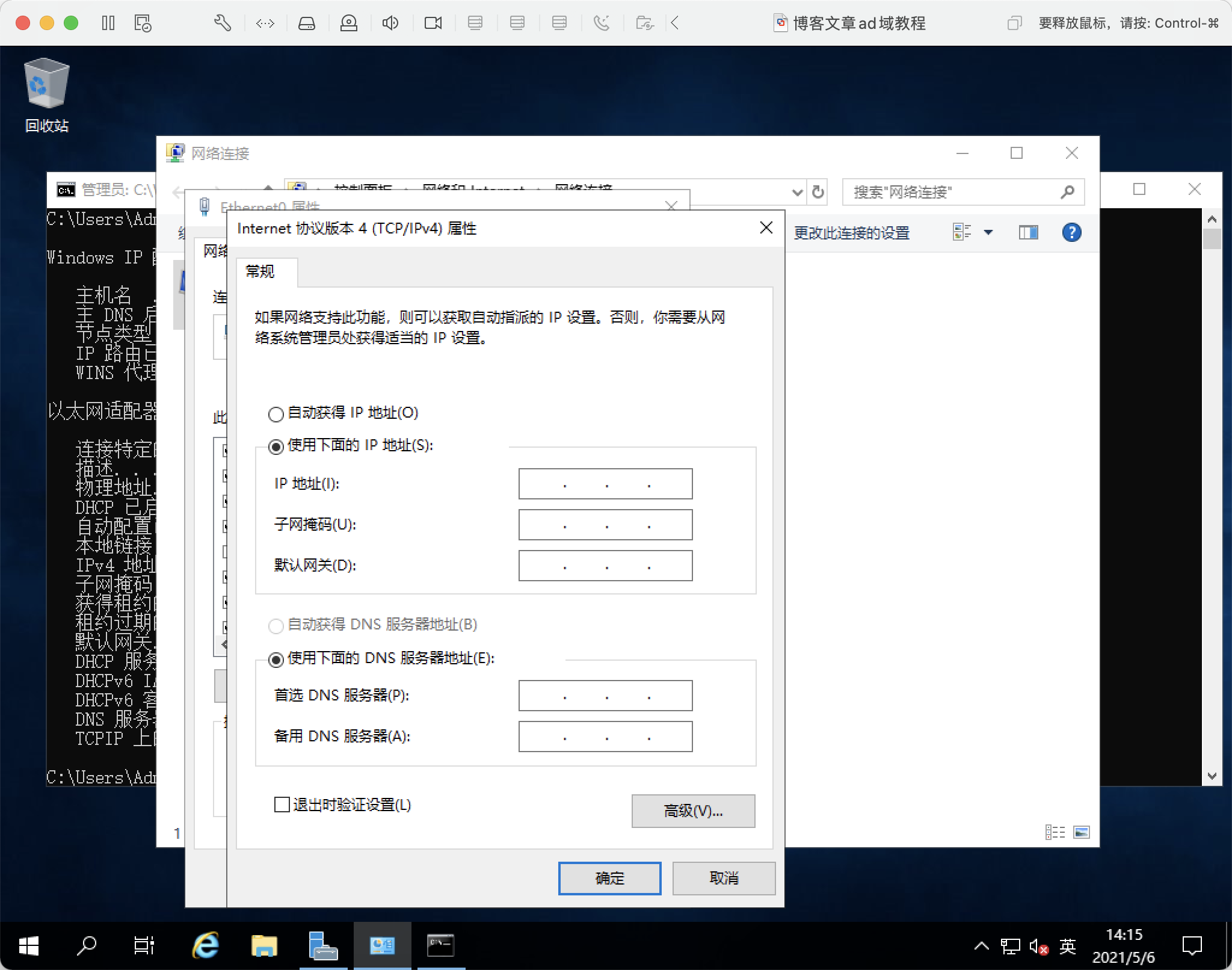Click the VM pause icon in the toolbar
The height and width of the screenshot is (970, 1232).
point(108,23)
